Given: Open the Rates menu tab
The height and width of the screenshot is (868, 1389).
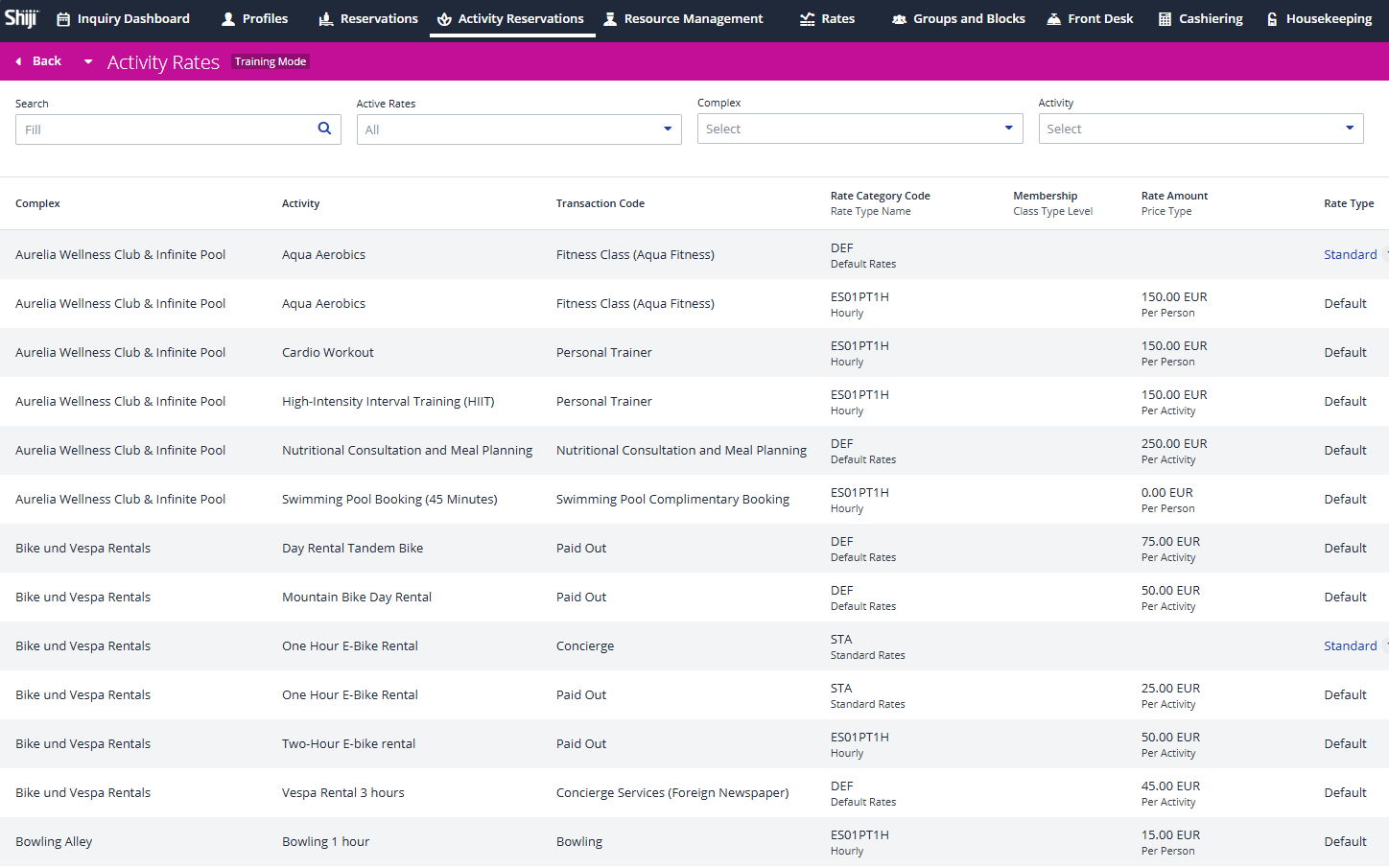Looking at the screenshot, I should click(x=827, y=18).
